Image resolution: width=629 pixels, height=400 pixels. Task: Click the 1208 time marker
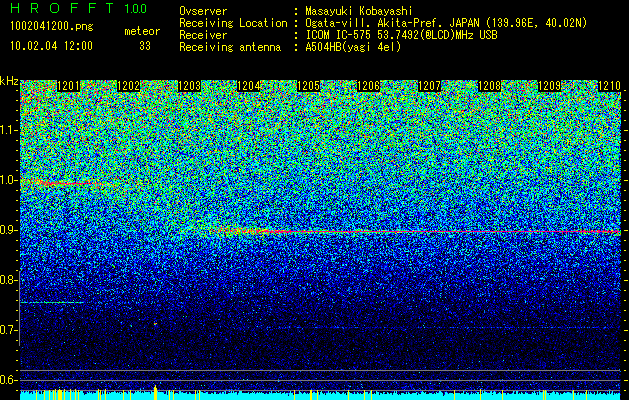[x=489, y=86]
